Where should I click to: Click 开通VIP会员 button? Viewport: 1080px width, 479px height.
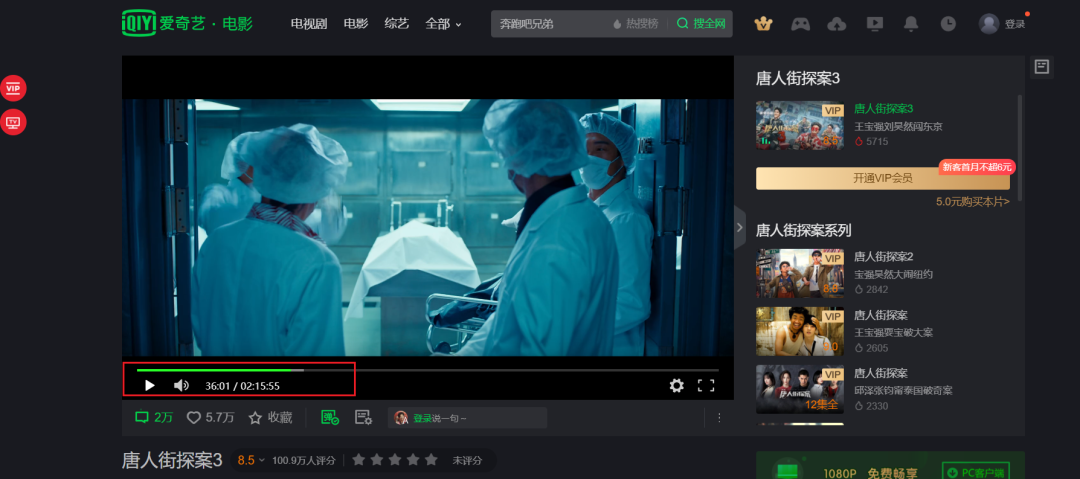(x=882, y=178)
